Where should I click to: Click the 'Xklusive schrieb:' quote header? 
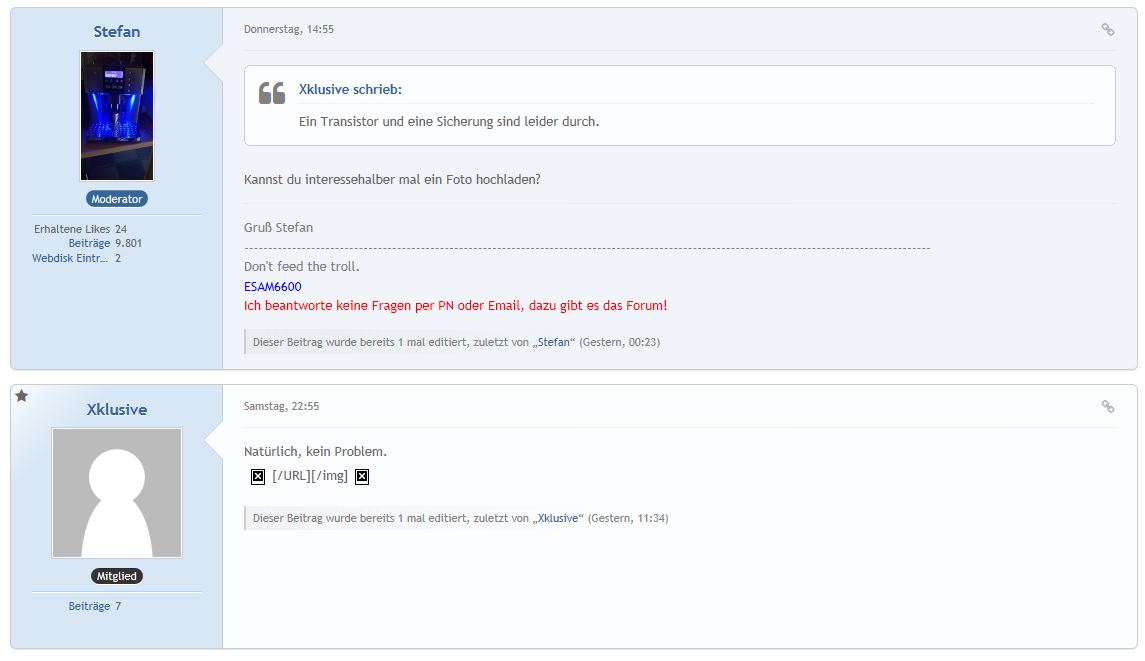pyautogui.click(x=350, y=90)
